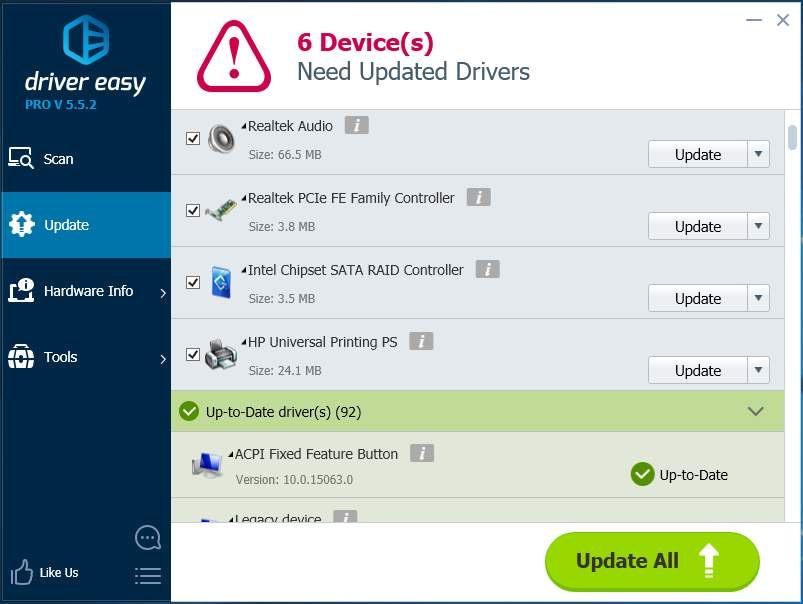Open Update dropdown arrow for Intel SATA RAID

(x=758, y=298)
